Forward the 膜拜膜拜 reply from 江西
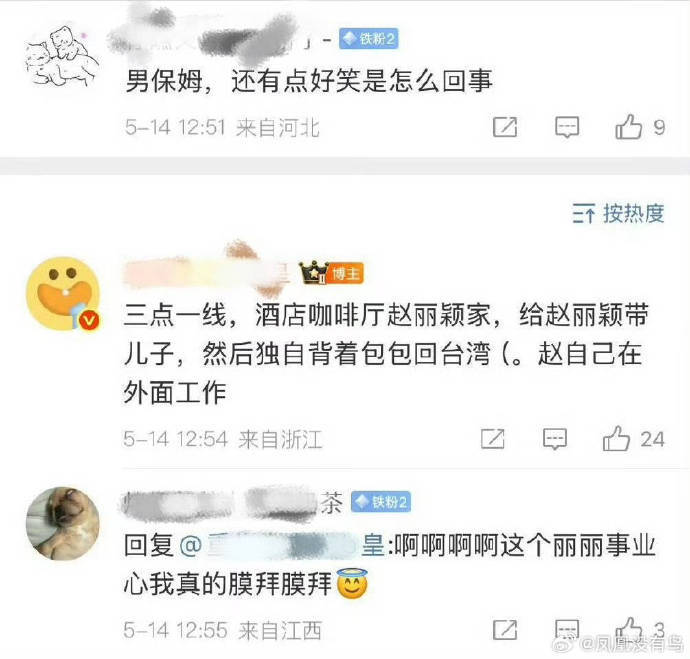 pyautogui.click(x=505, y=630)
